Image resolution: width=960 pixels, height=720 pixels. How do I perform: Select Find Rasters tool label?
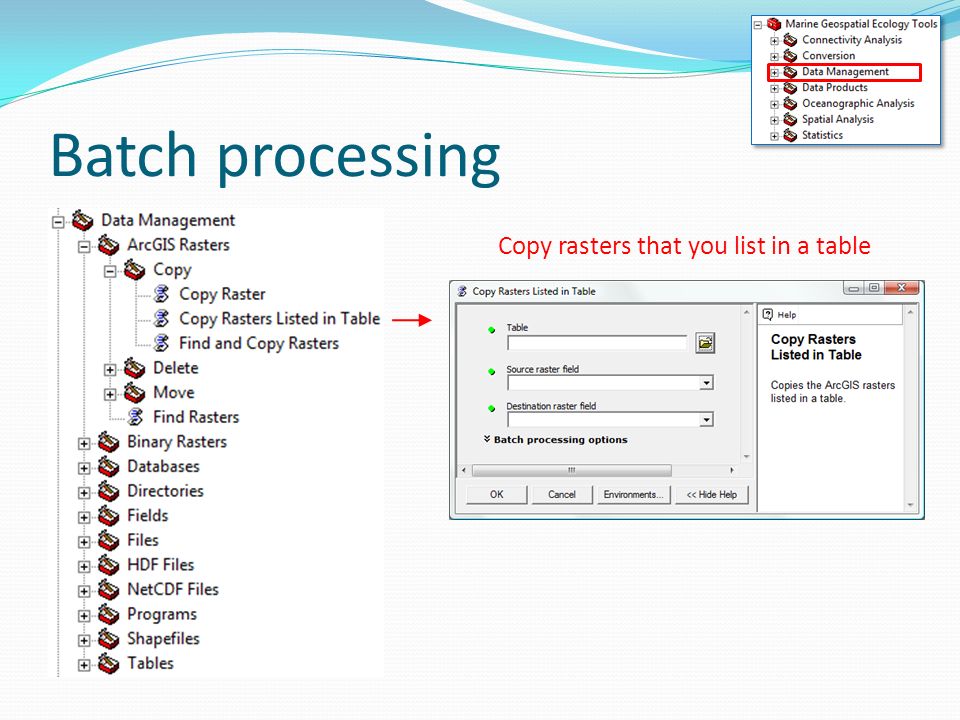tap(196, 417)
